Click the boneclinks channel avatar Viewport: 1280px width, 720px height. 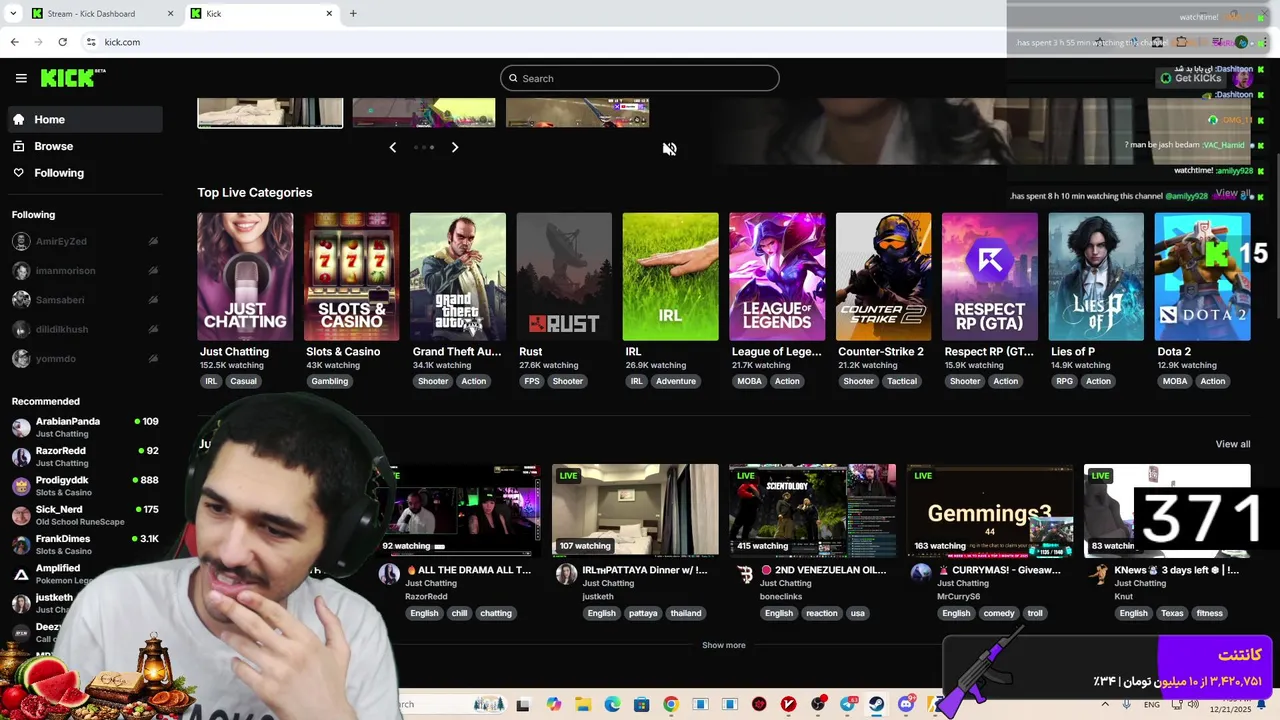click(744, 573)
